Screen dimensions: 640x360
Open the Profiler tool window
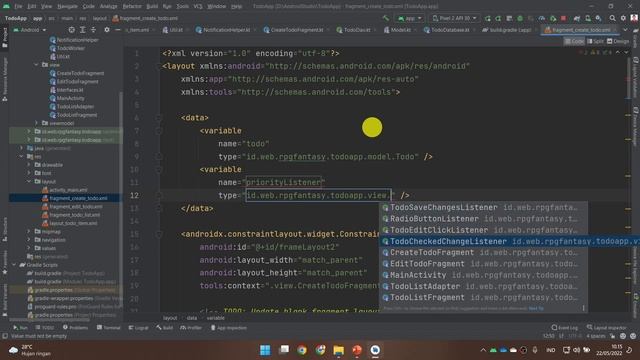point(191,328)
